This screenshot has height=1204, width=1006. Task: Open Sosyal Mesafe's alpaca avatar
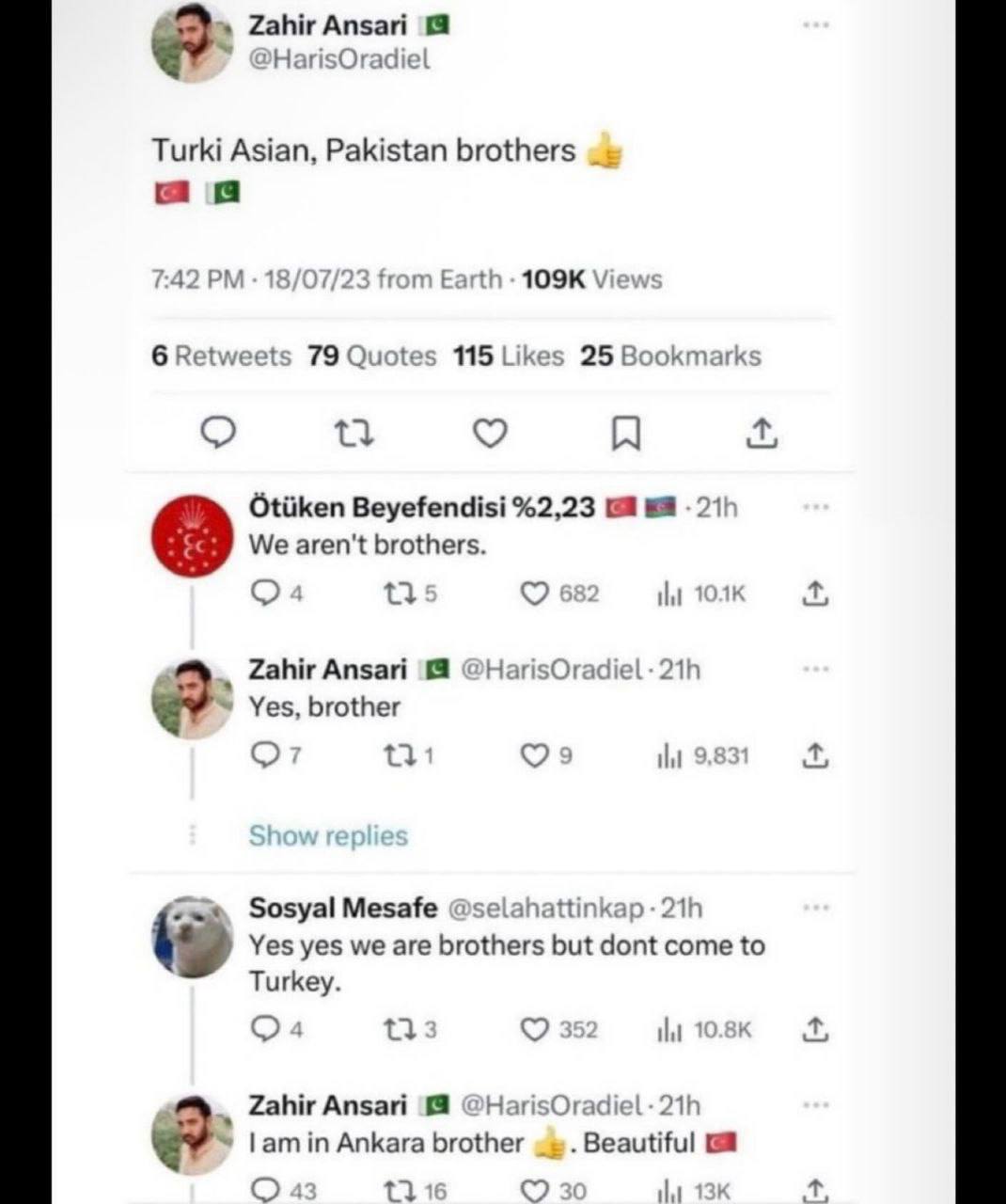192,937
